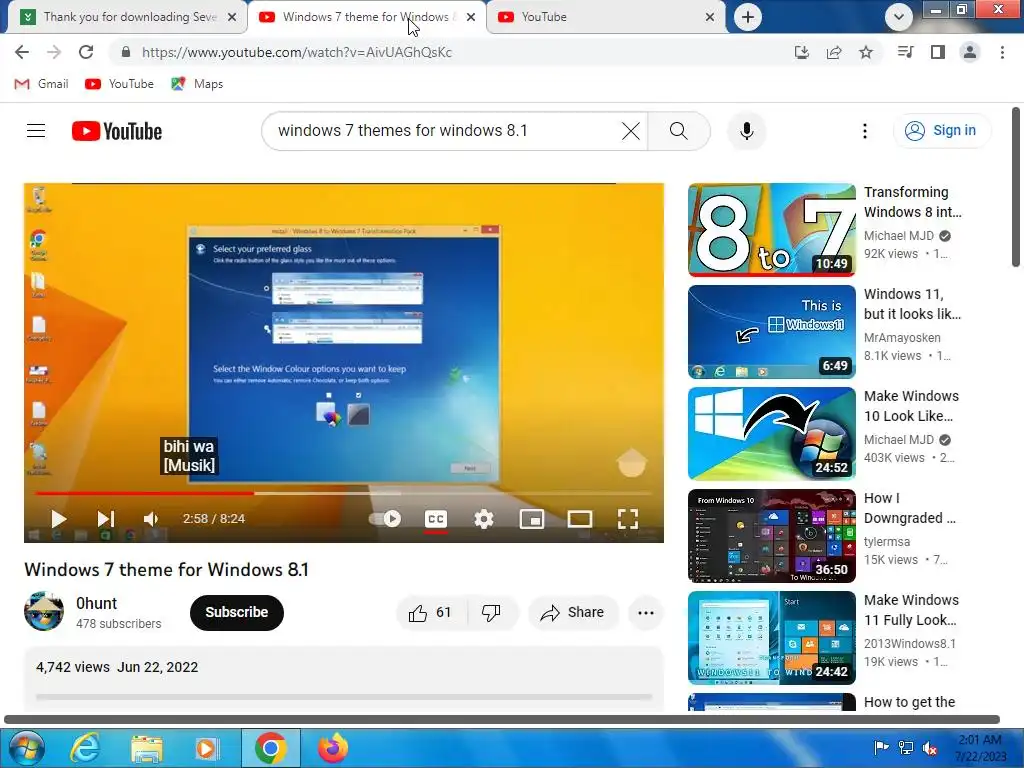
Task: Click the install/download page icon in address bar
Action: click(801, 52)
